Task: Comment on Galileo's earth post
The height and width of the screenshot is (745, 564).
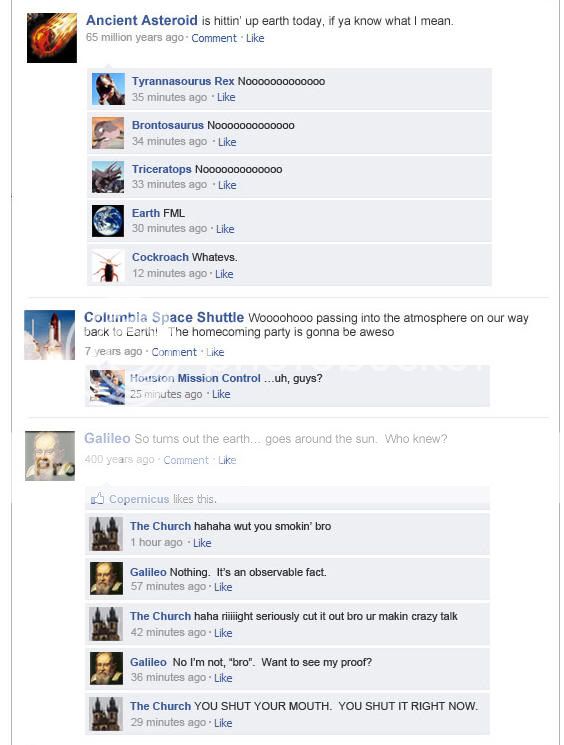Action: click(186, 460)
